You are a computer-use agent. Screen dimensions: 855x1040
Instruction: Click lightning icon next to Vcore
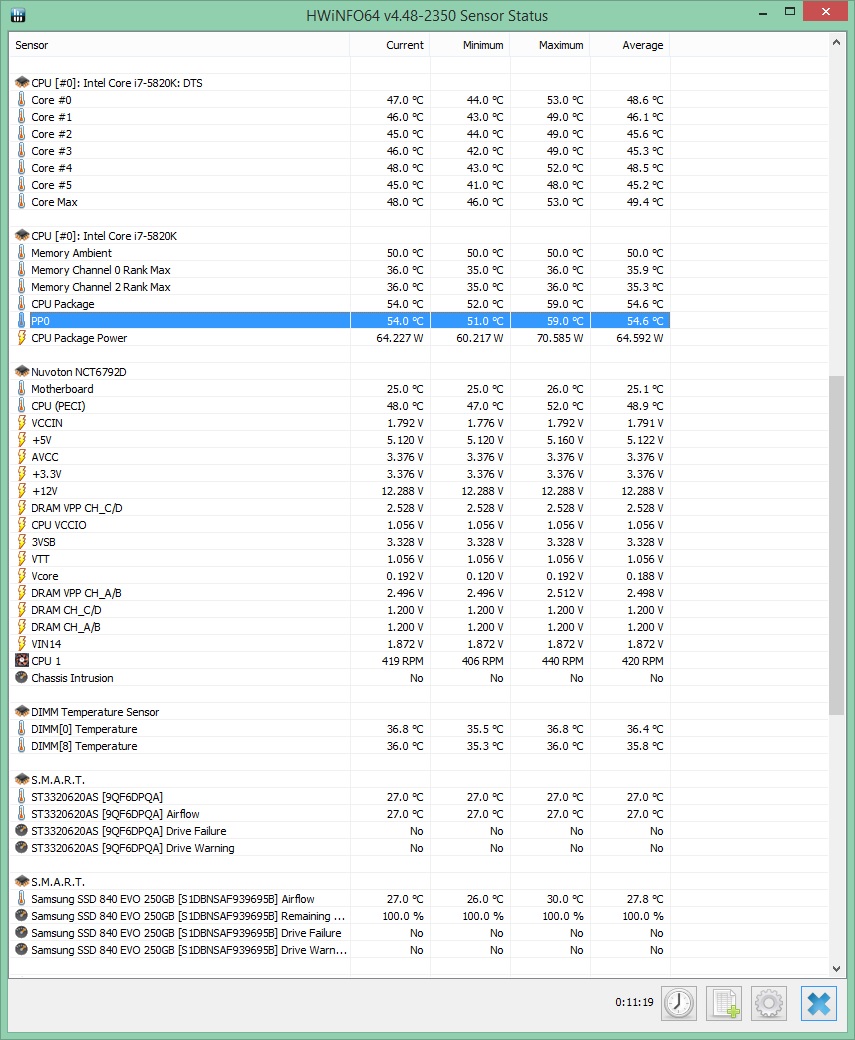click(x=21, y=576)
